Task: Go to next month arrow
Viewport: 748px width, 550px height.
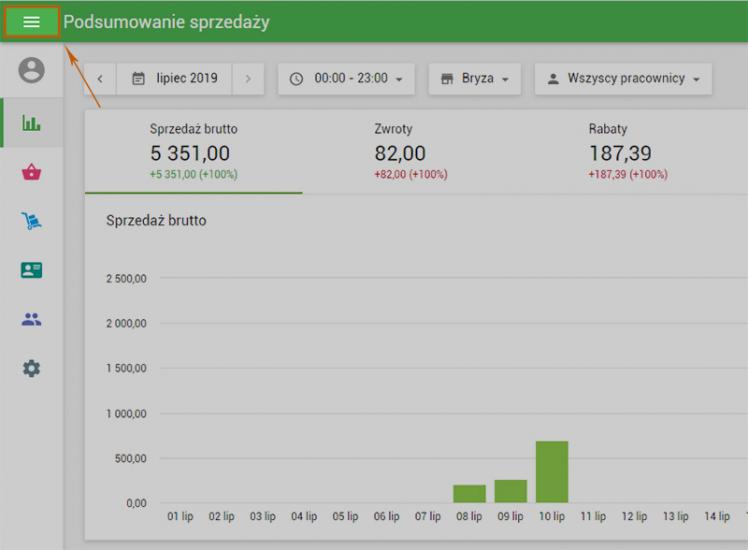Action: 248,79
